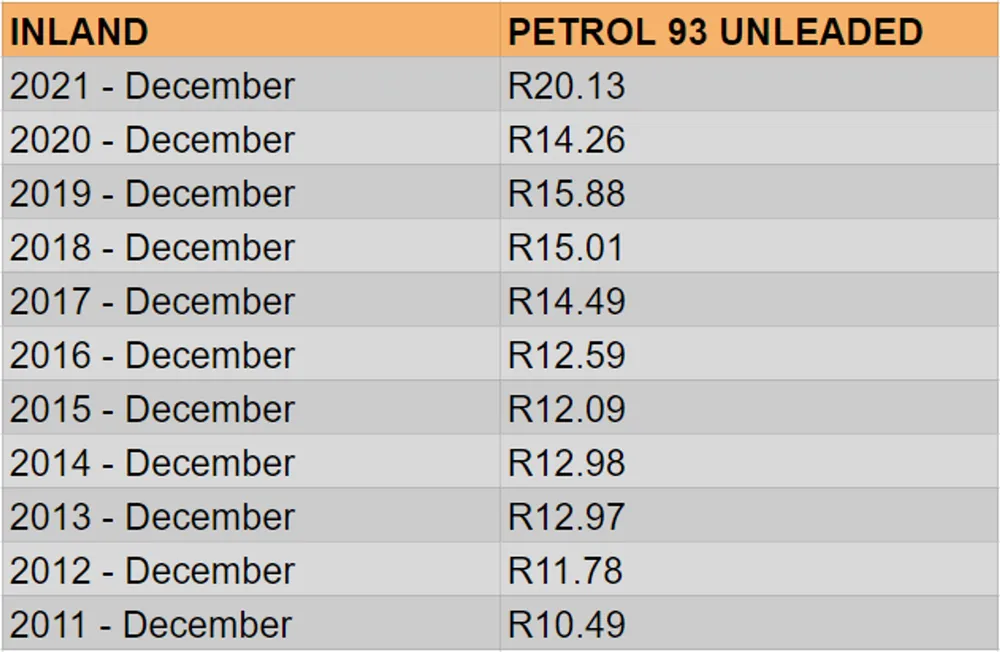Image resolution: width=1000 pixels, height=652 pixels.
Task: Select the 2016 - December cell
Action: tap(251, 354)
